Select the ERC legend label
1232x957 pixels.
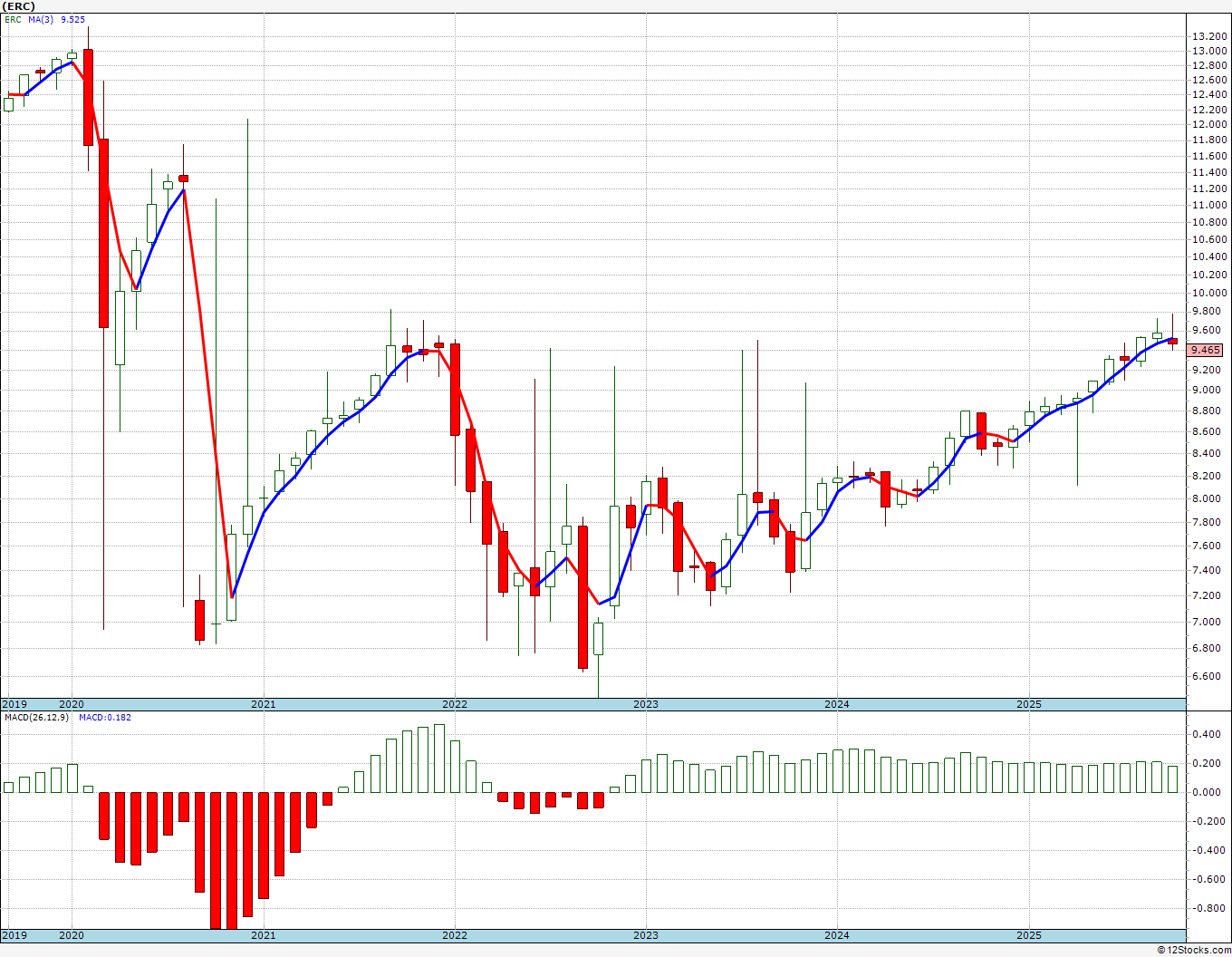pyautogui.click(x=12, y=18)
